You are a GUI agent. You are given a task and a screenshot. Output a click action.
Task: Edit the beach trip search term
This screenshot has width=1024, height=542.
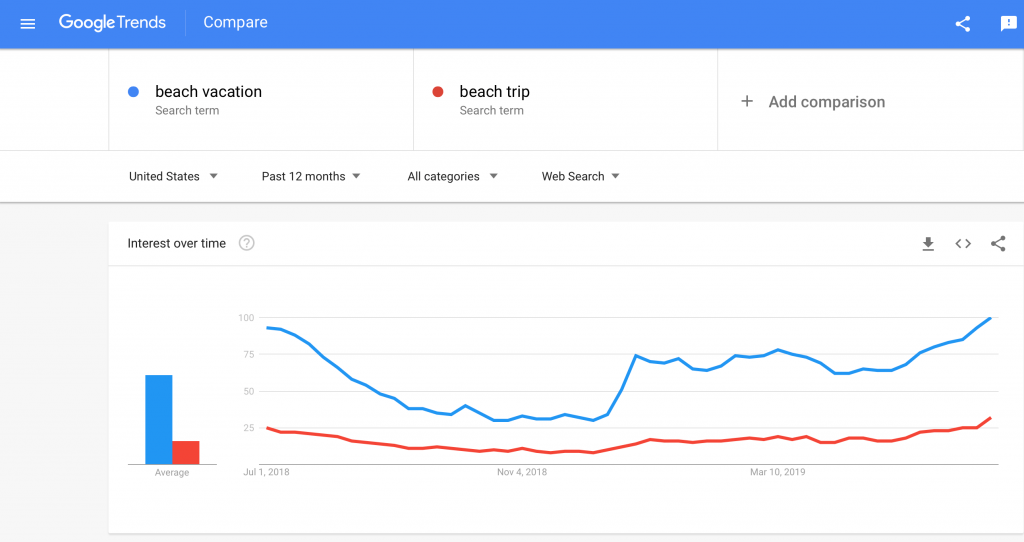(x=494, y=92)
